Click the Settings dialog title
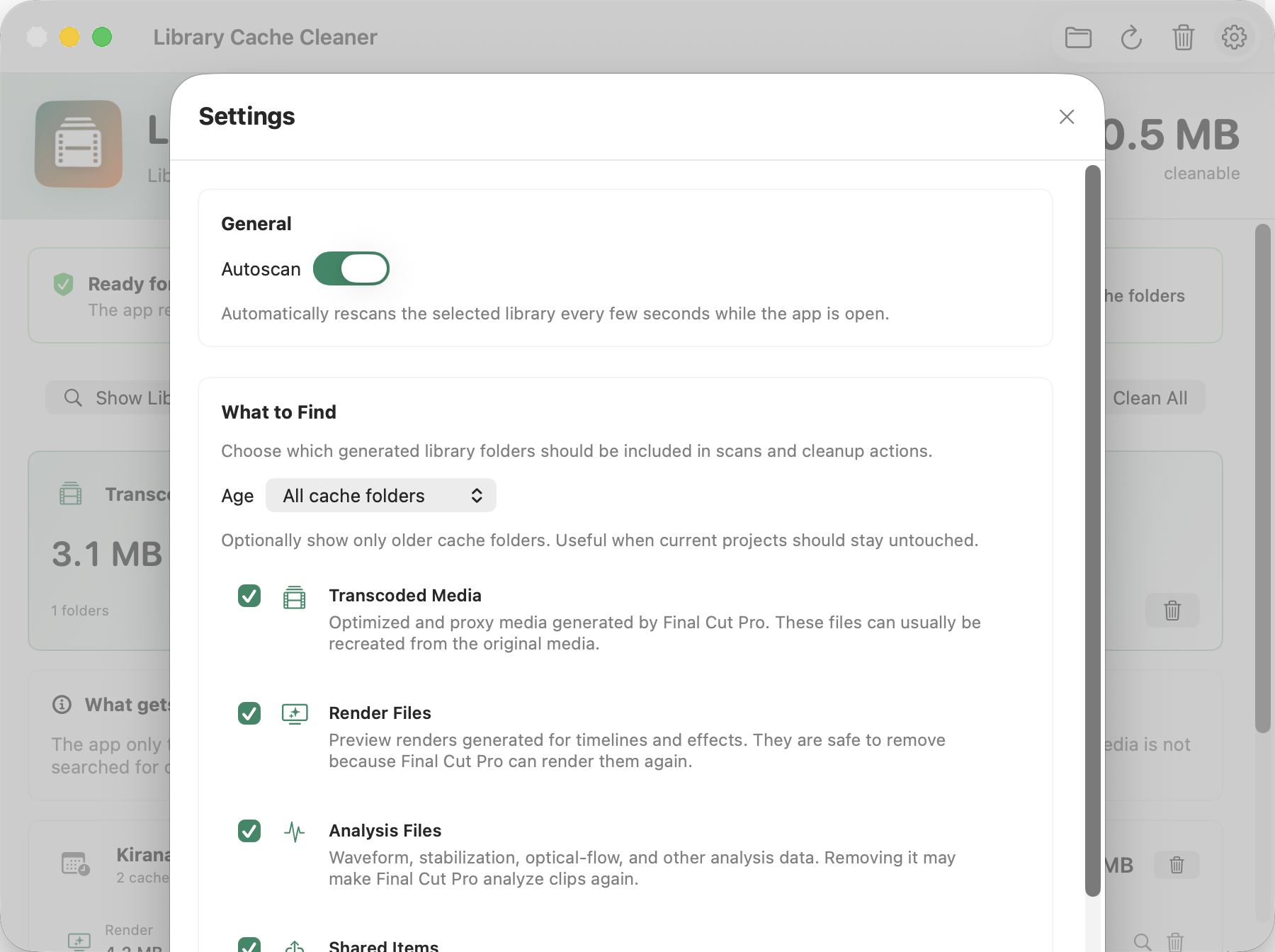1275x952 pixels. pyautogui.click(x=246, y=116)
